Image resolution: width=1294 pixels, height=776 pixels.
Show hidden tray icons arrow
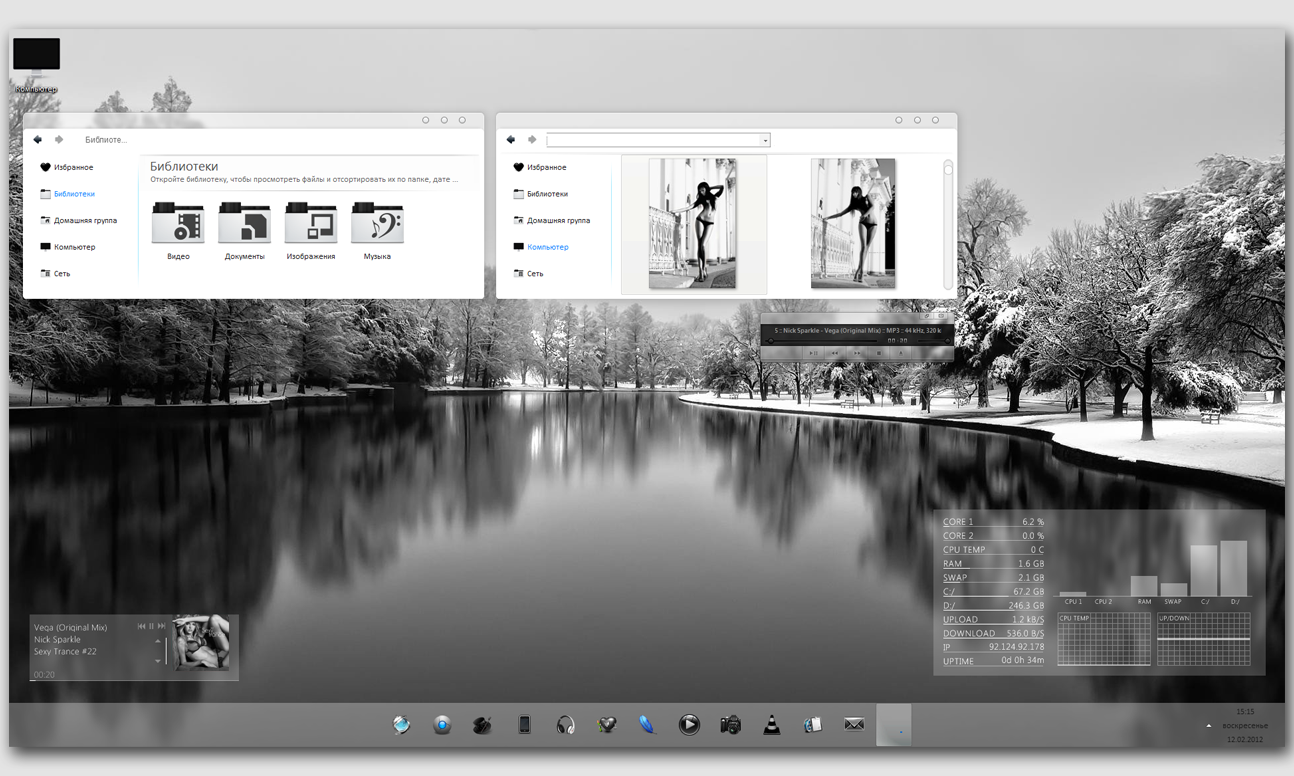coord(1208,725)
